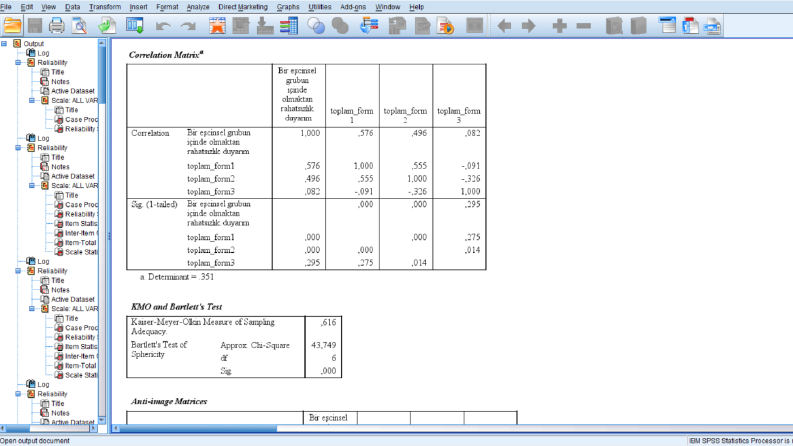
Task: Click the Go to Variable toolbar icon
Action: pos(265,26)
